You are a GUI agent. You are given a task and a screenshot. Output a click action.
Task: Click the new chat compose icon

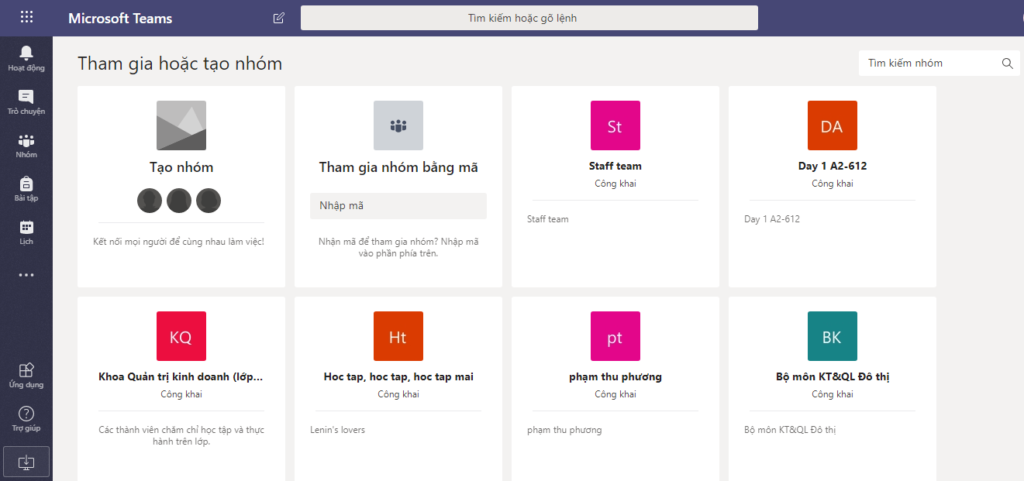point(278,18)
